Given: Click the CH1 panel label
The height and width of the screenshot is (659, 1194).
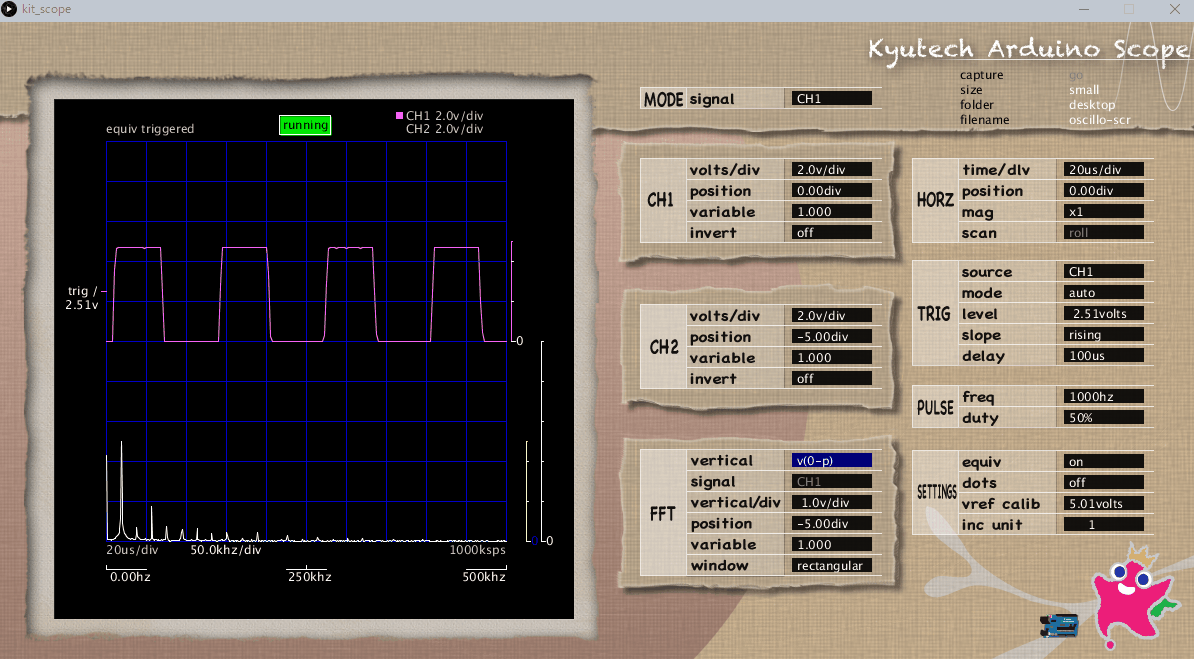Looking at the screenshot, I should [x=660, y=200].
